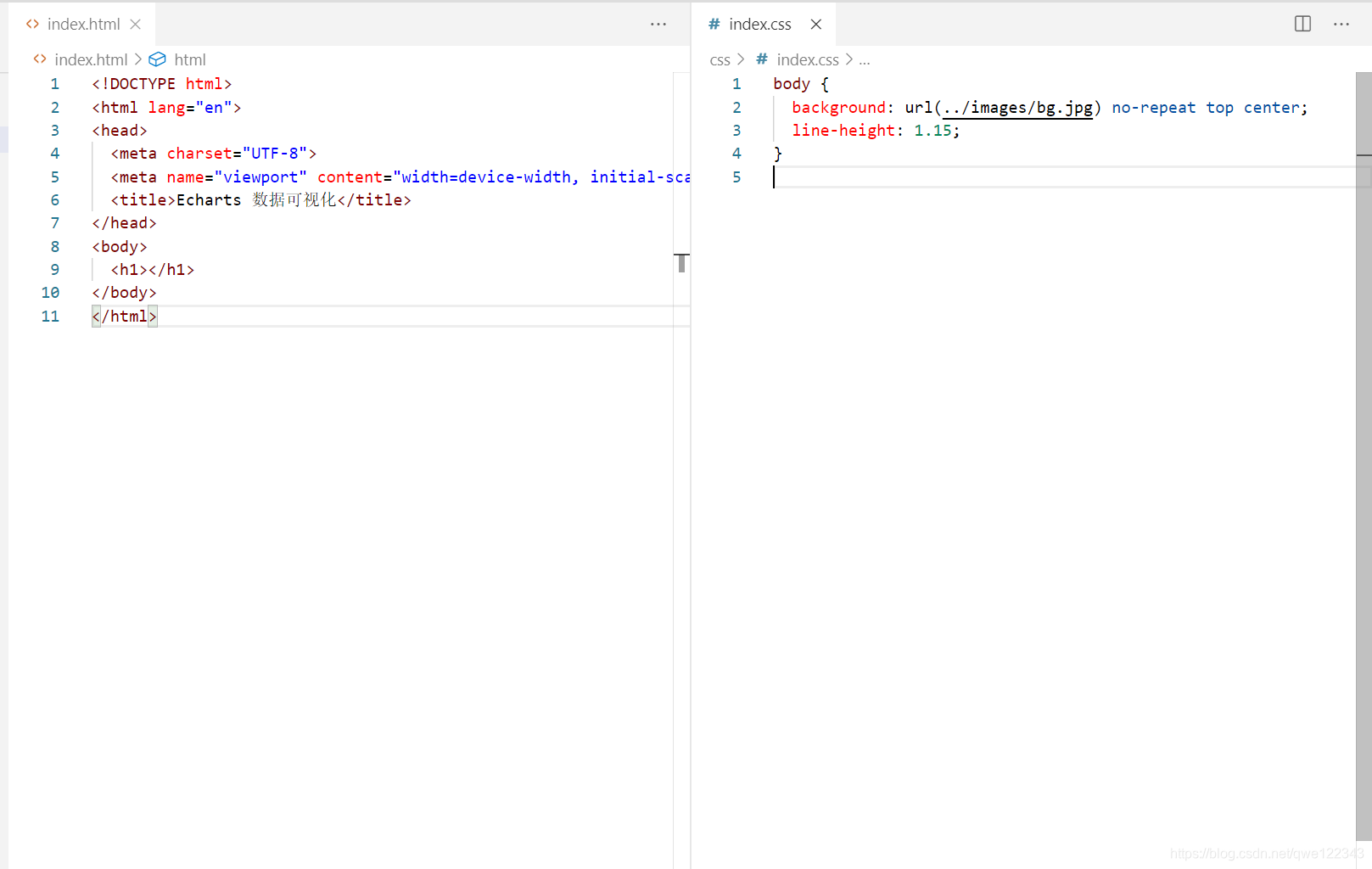Click index.css in right breadcrumb
The image size is (1372, 869).
click(x=808, y=60)
